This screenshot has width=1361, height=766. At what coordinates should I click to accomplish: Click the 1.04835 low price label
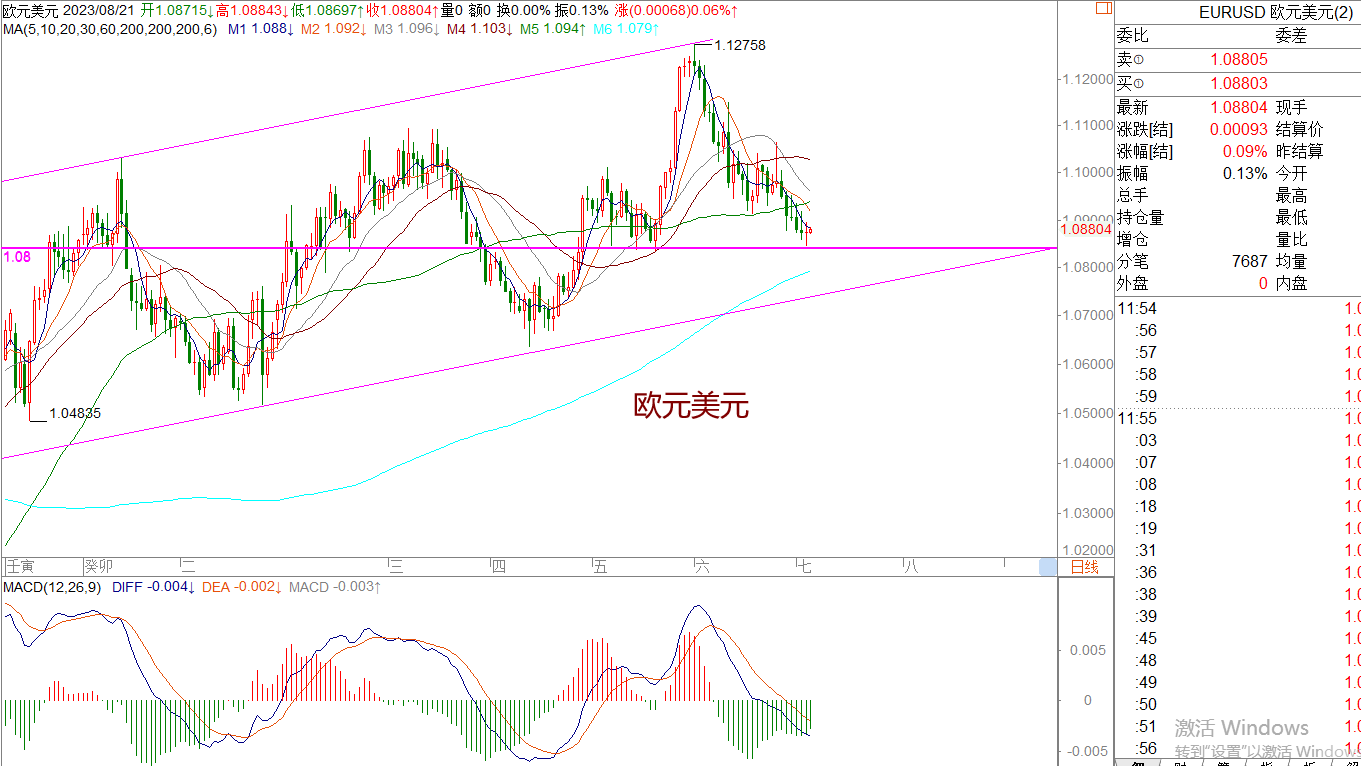click(x=75, y=412)
